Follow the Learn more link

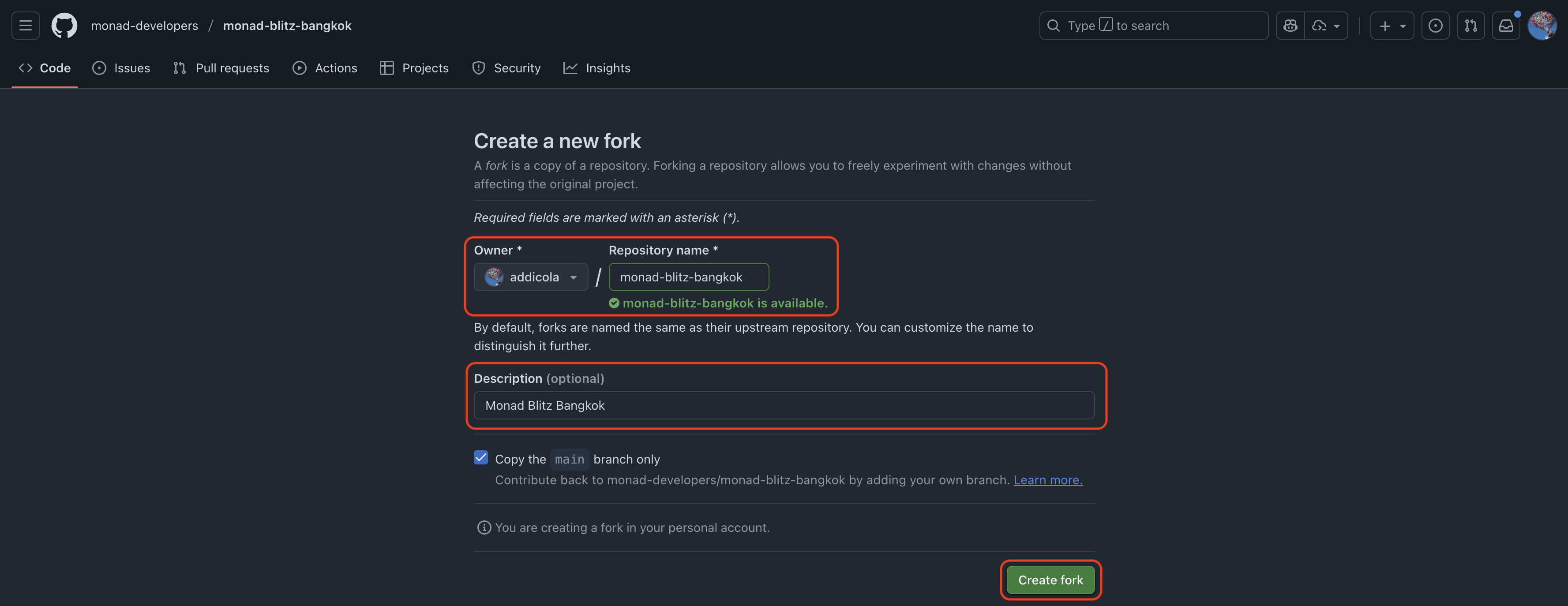1047,480
